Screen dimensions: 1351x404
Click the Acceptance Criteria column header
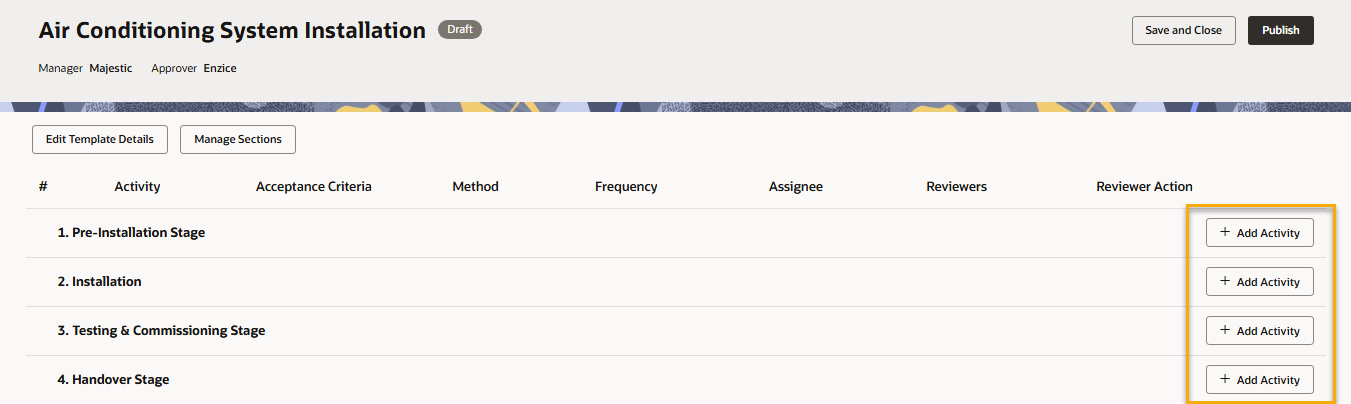point(313,186)
